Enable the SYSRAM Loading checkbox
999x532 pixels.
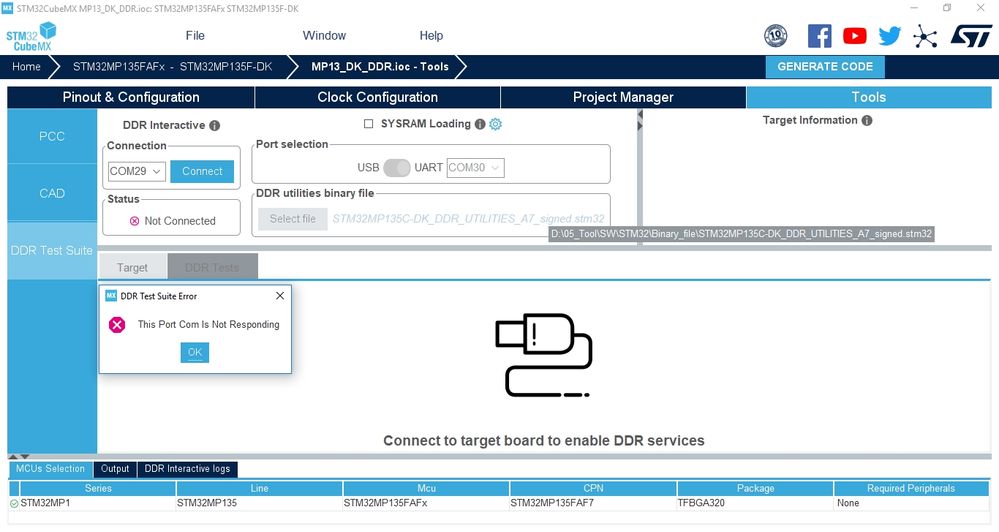pos(368,124)
